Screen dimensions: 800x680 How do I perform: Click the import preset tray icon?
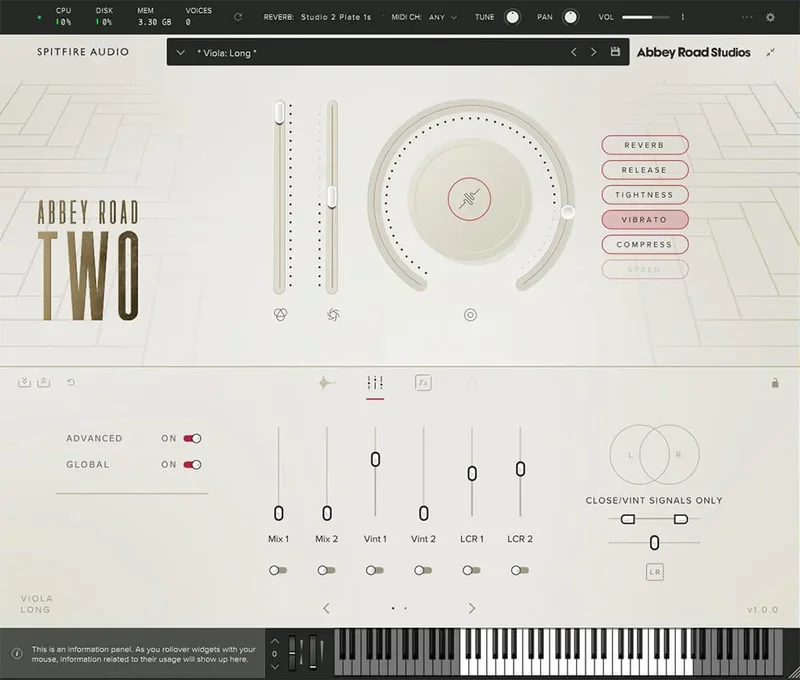tap(24, 382)
